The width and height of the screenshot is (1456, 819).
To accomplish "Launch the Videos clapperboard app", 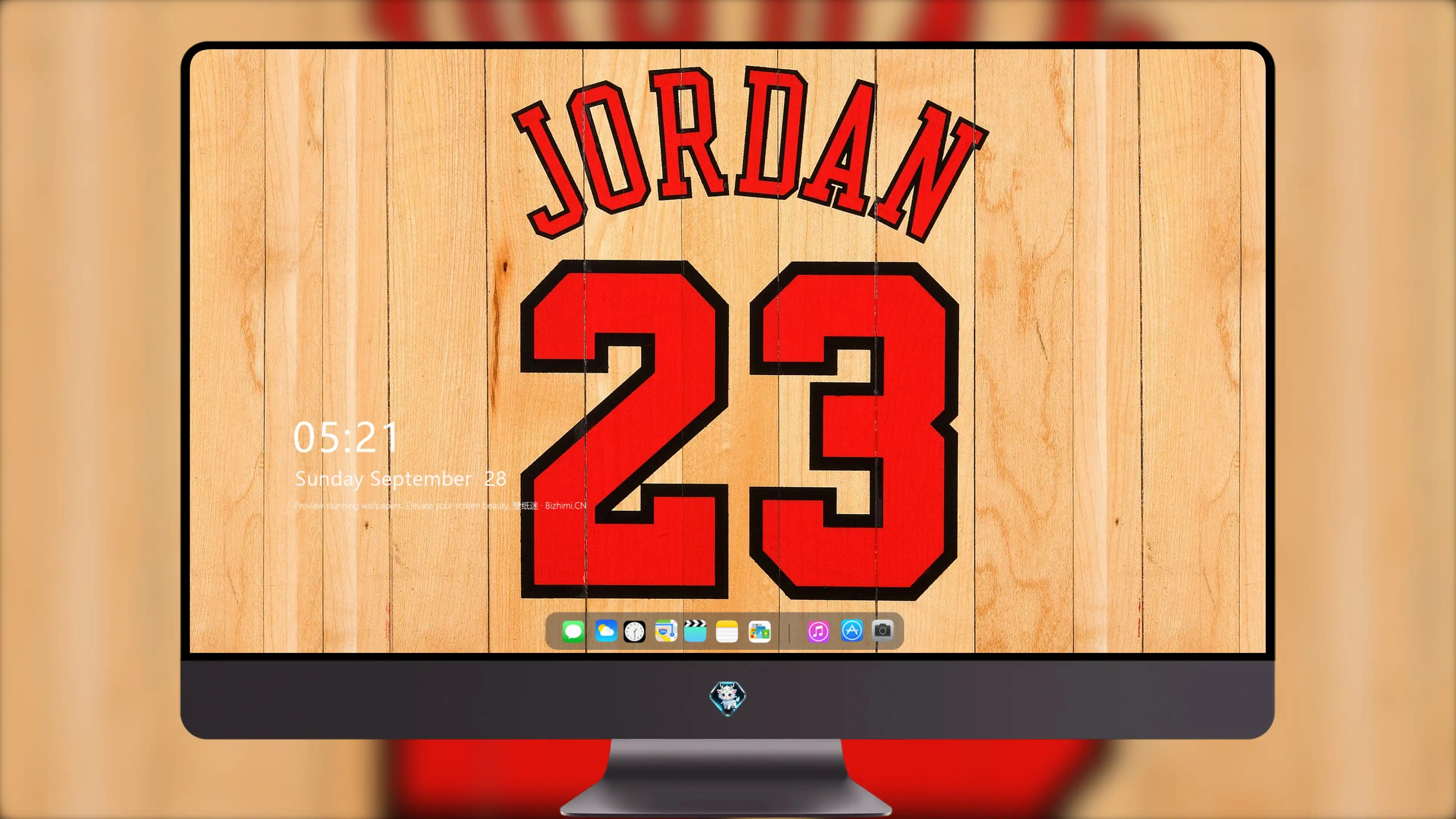I will pyautogui.click(x=695, y=631).
